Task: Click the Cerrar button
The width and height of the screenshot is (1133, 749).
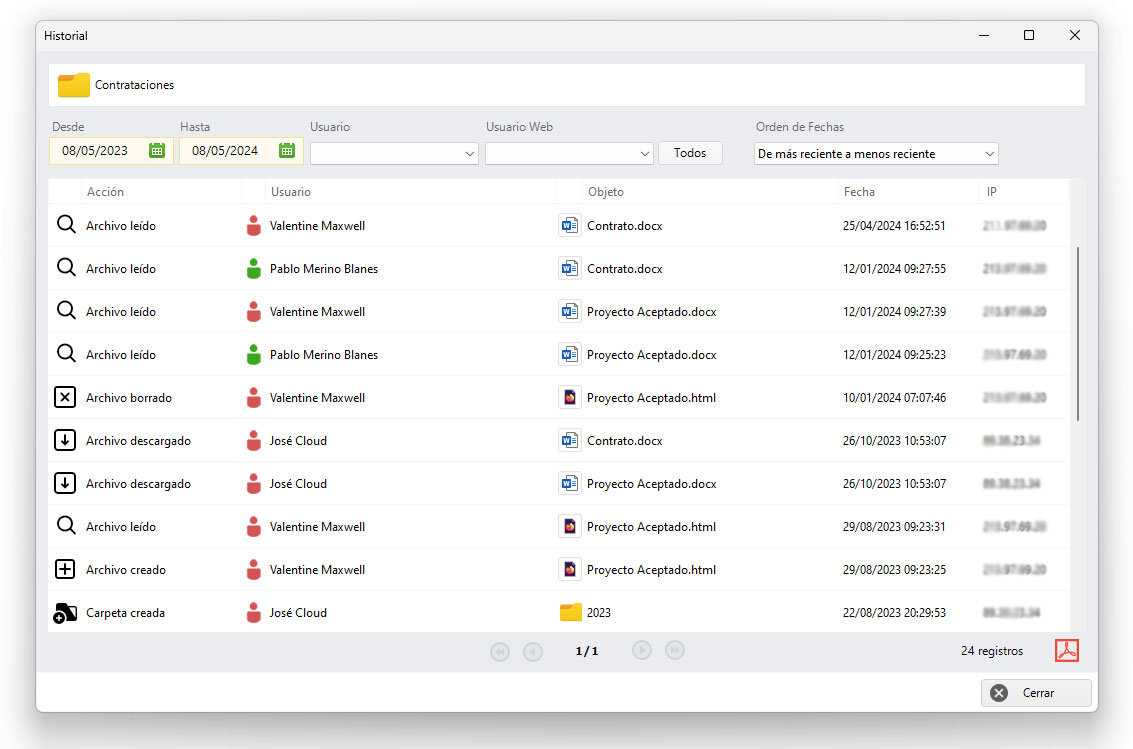Action: pos(1036,693)
